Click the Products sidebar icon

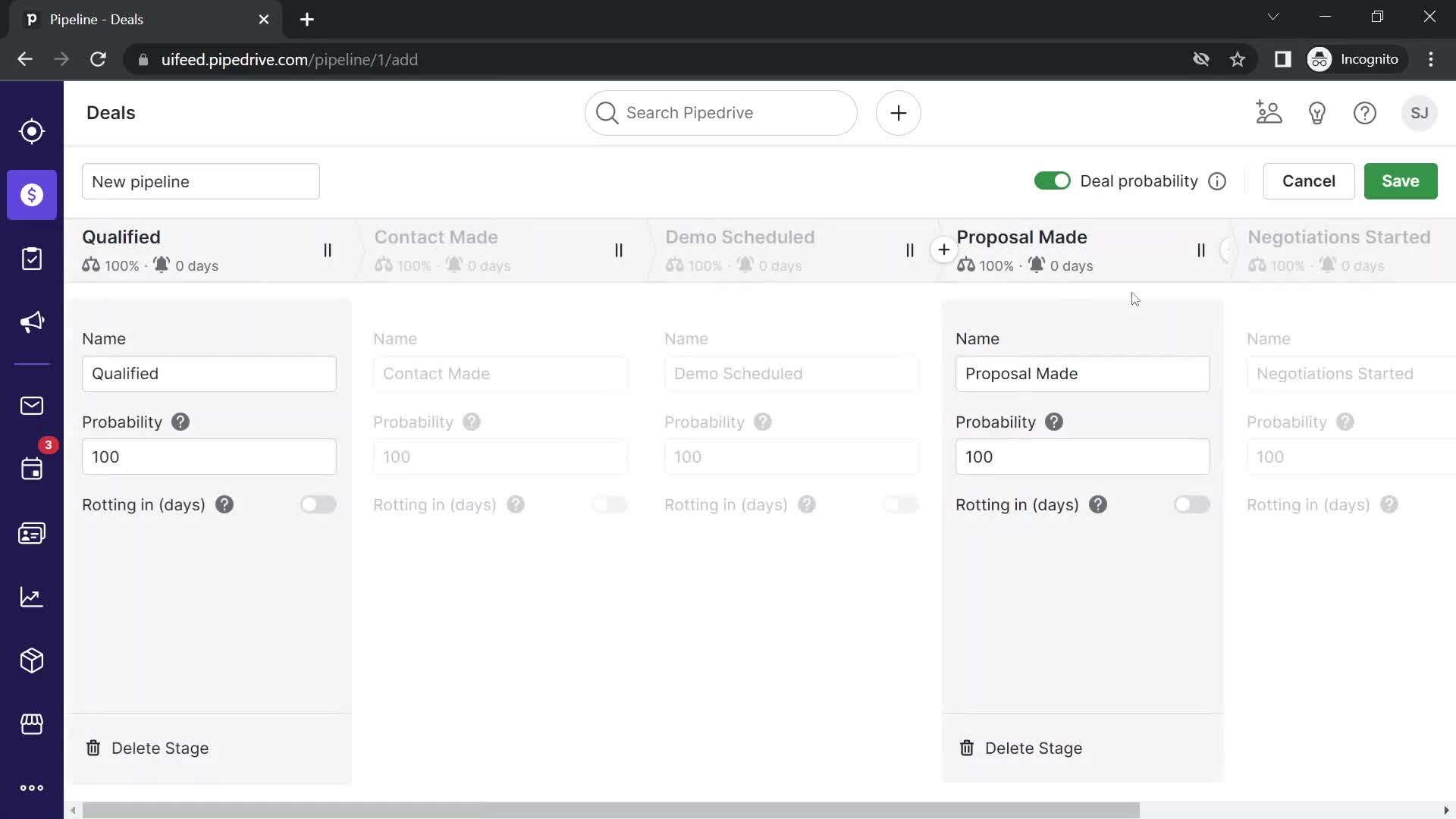31,660
